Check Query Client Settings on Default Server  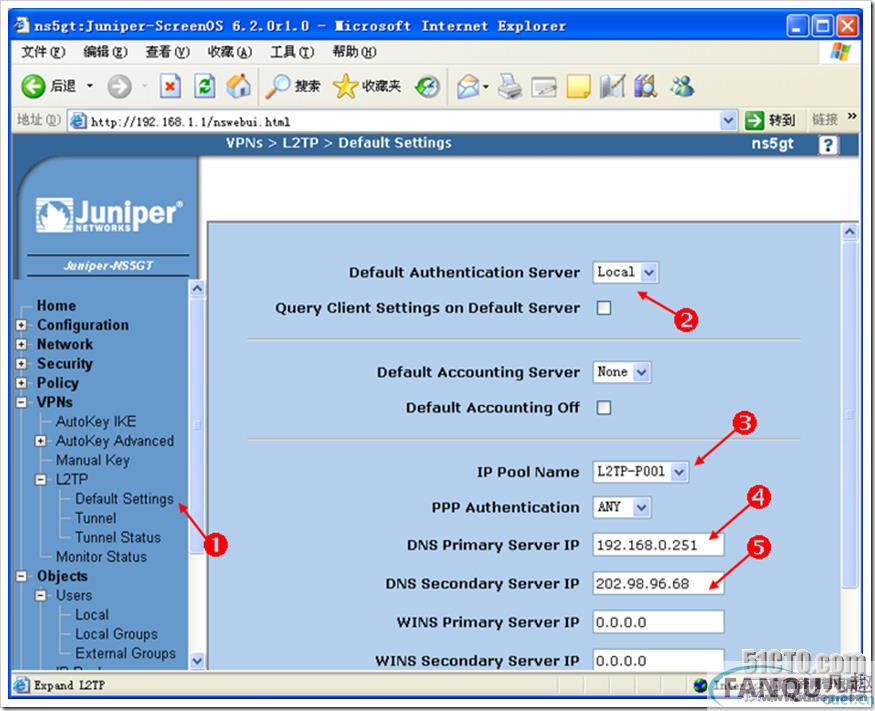(604, 308)
